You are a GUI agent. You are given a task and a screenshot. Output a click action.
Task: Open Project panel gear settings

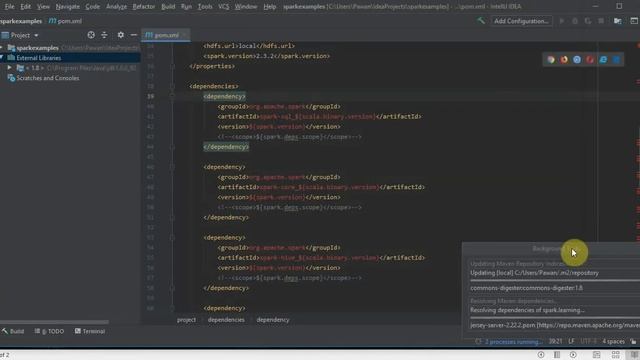(120, 35)
